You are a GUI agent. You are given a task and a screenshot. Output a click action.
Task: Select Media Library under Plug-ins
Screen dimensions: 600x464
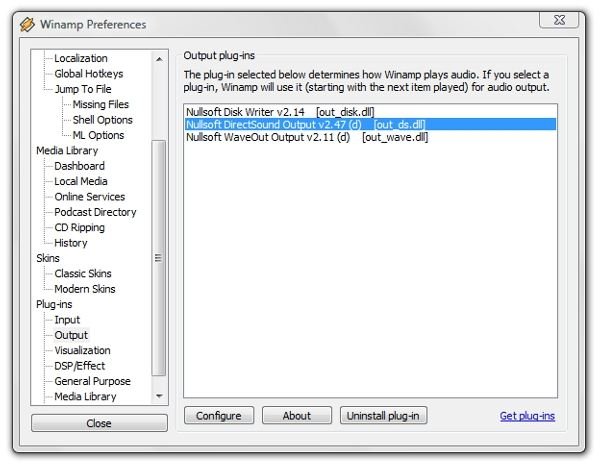click(x=85, y=396)
